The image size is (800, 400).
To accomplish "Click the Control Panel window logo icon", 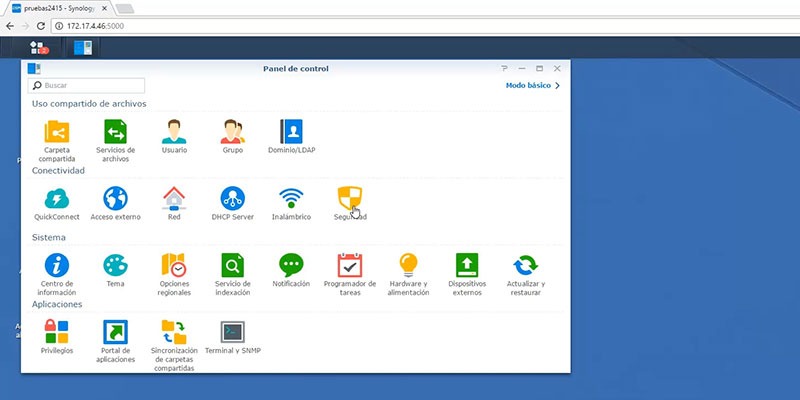I will (x=34, y=68).
